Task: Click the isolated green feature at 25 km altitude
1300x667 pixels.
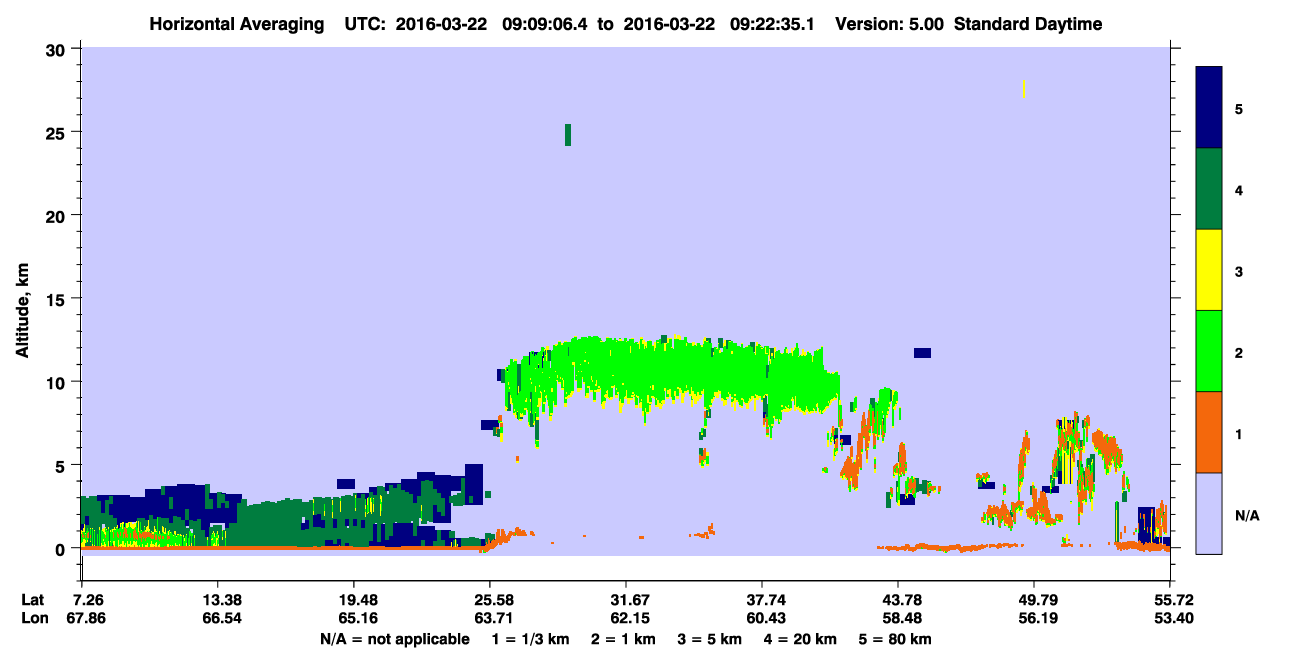Action: tap(568, 135)
